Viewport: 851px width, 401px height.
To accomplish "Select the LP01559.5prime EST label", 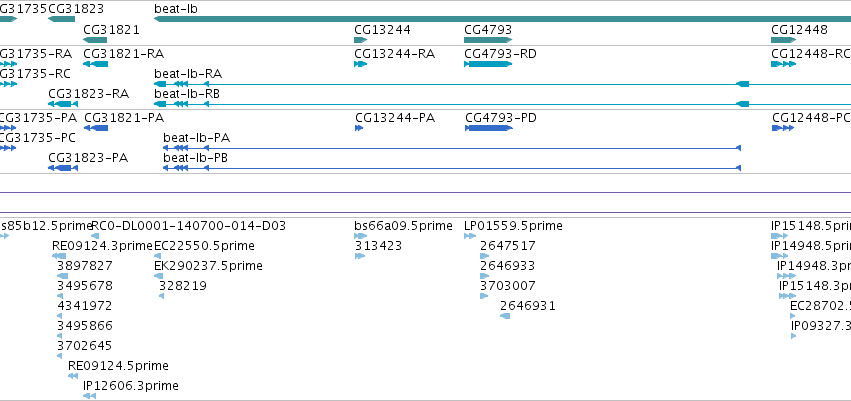I will (513, 226).
